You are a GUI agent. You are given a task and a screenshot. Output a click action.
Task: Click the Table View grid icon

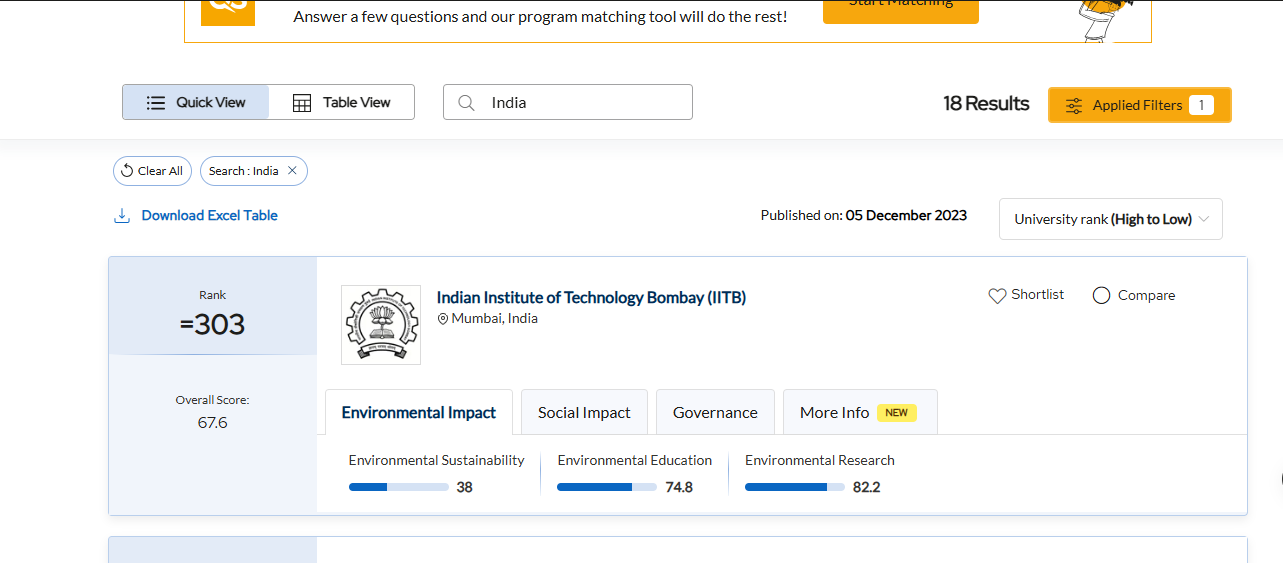click(302, 102)
